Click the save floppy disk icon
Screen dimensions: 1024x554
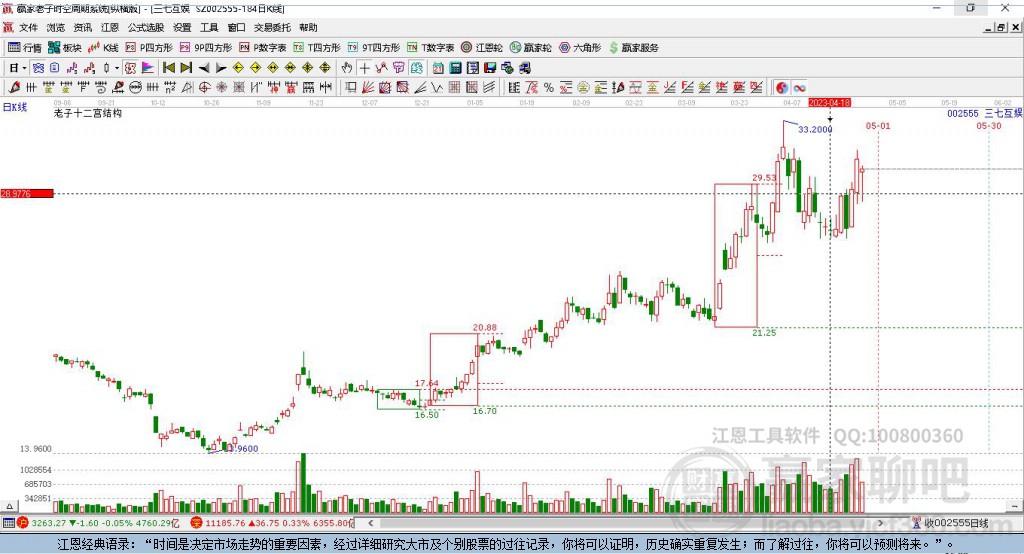490,68
